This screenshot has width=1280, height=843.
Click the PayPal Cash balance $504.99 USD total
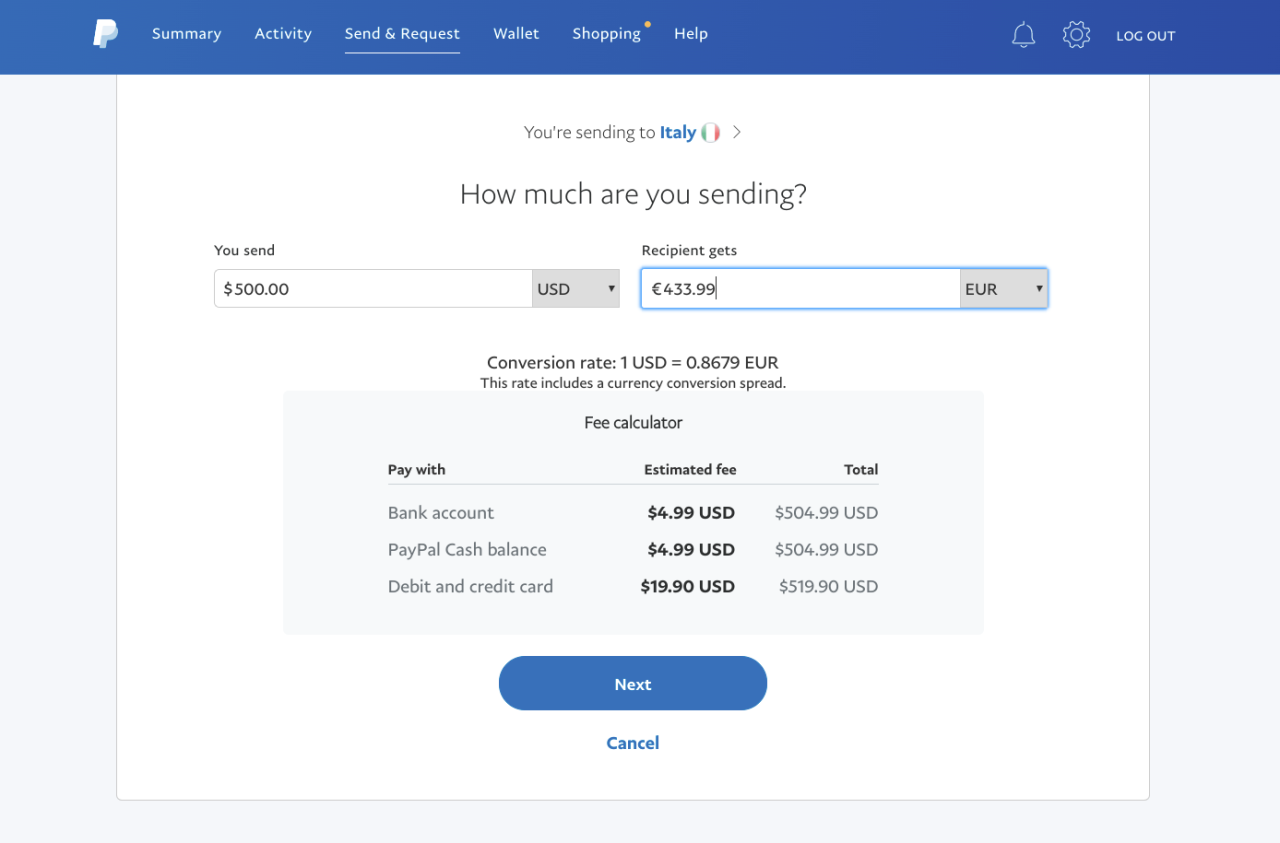(x=826, y=550)
